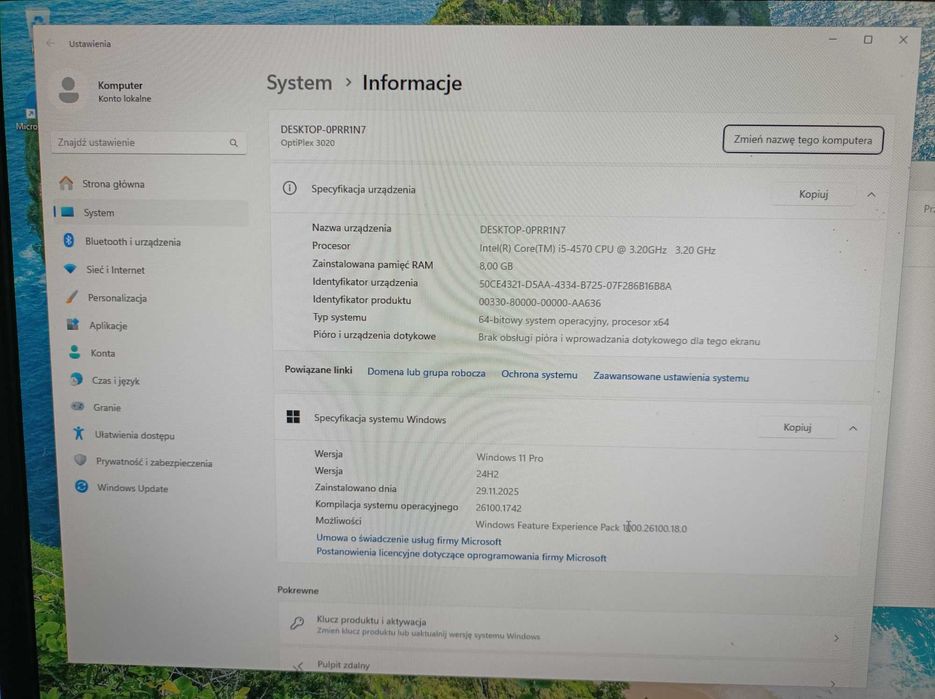The width and height of the screenshot is (935, 699).
Task: Click the Personalizacja brush icon
Action: [72, 296]
